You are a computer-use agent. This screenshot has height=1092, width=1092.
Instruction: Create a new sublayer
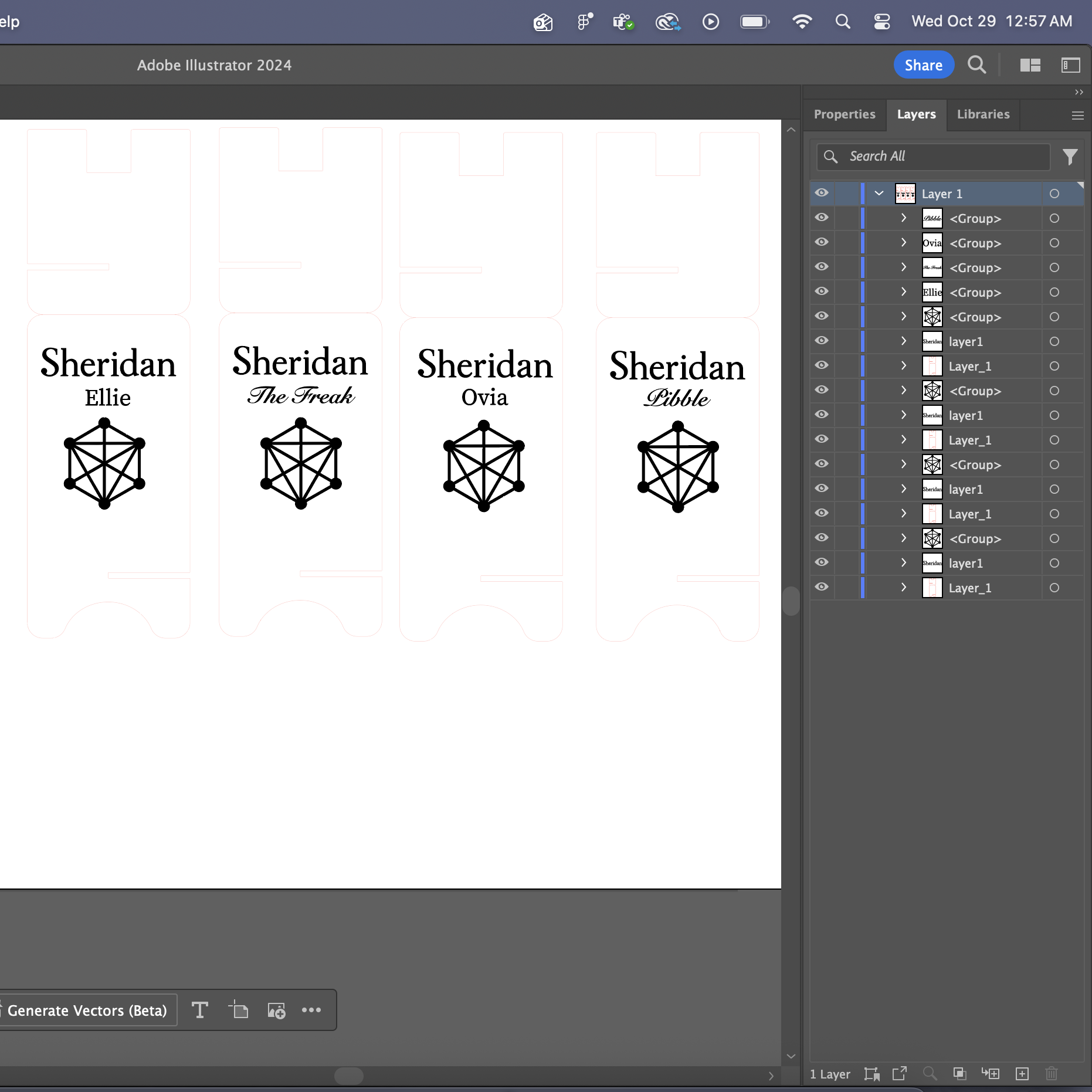pyautogui.click(x=991, y=1074)
